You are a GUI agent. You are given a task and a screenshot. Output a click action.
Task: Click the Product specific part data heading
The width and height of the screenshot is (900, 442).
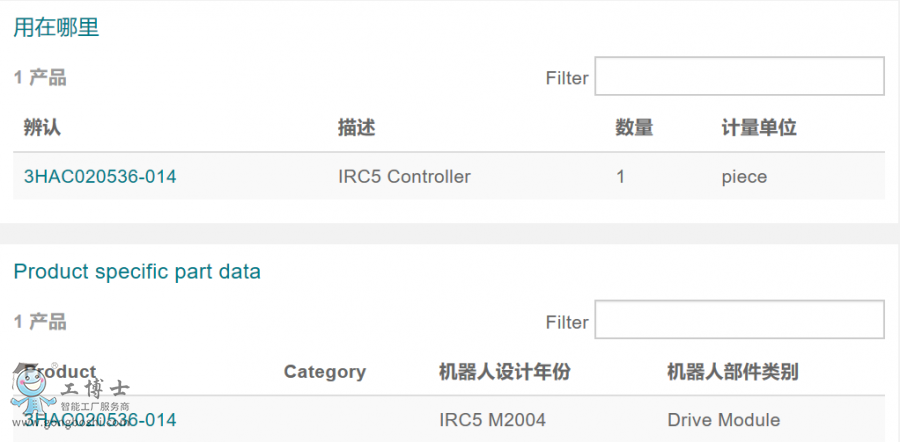pyautogui.click(x=136, y=272)
